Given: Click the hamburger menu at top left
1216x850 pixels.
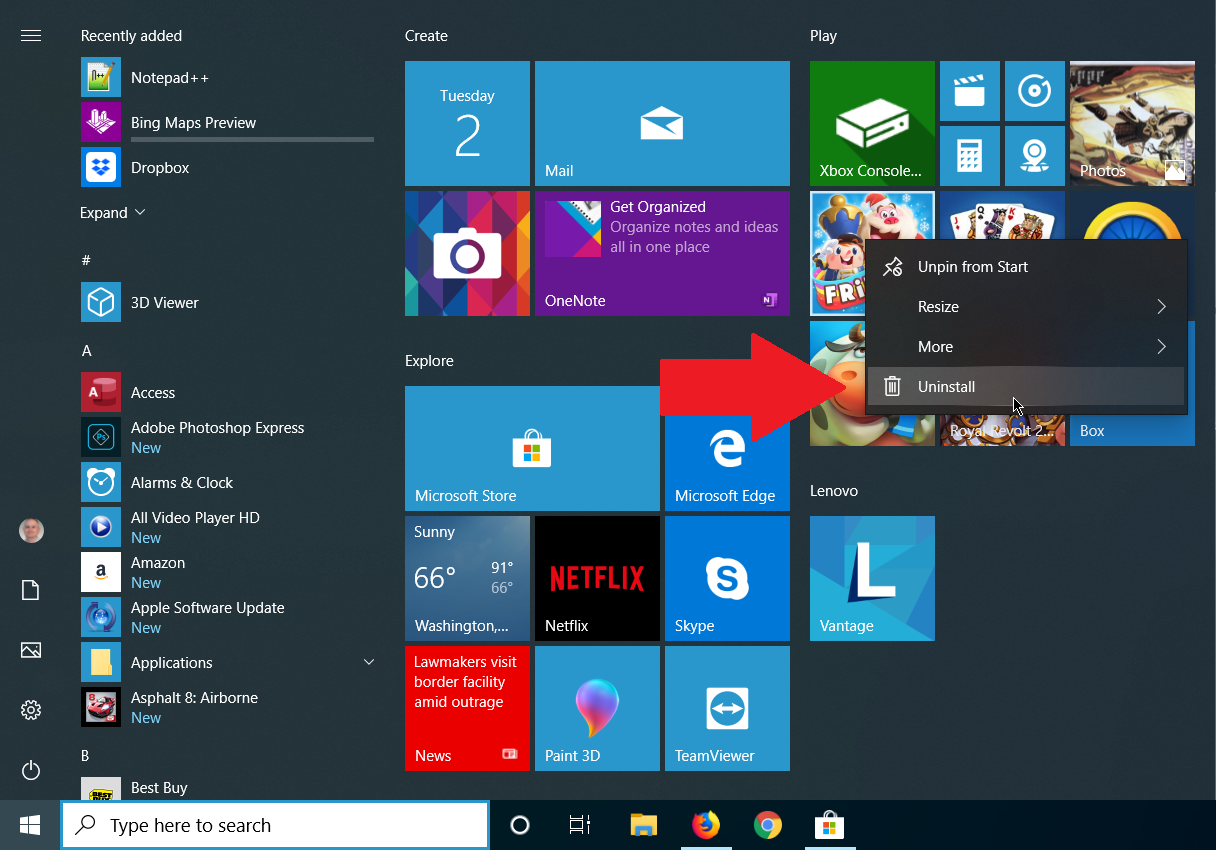Looking at the screenshot, I should click(31, 36).
